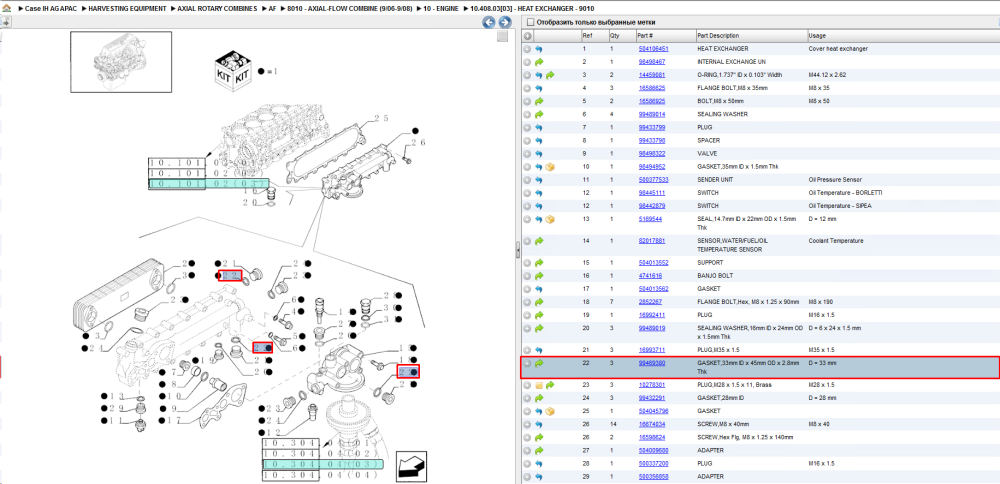This screenshot has width=1000, height=484.
Task: Click the panel splitter handle between diagram and table
Action: [x=517, y=249]
